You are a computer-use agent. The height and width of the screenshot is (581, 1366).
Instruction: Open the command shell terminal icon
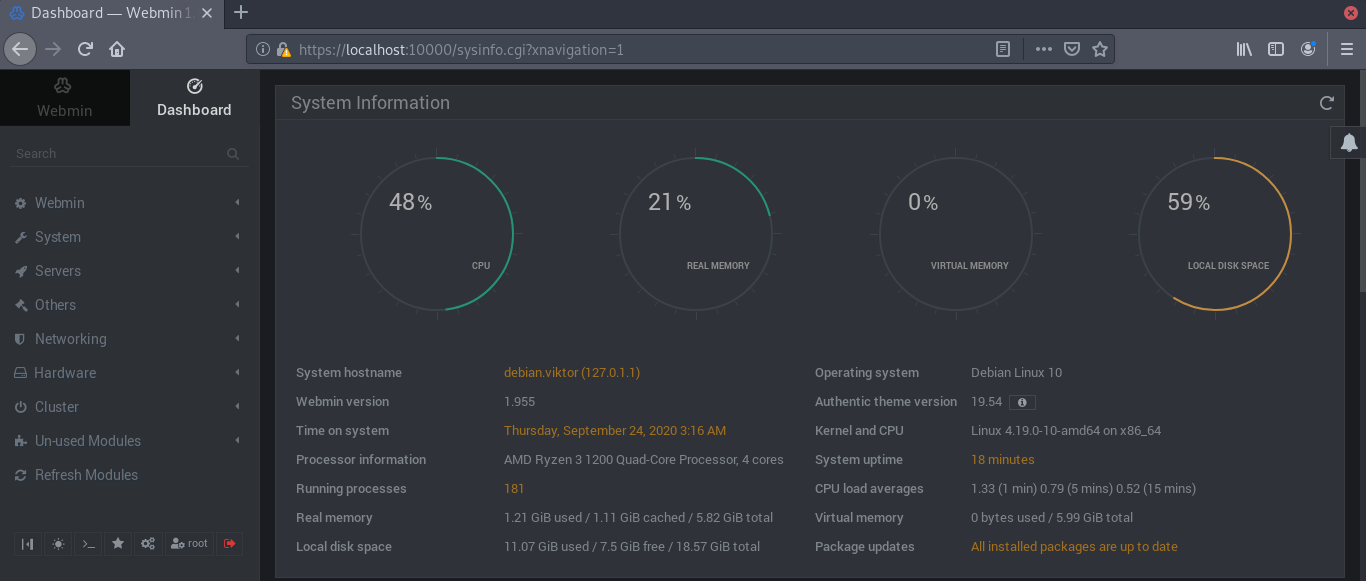(x=88, y=544)
